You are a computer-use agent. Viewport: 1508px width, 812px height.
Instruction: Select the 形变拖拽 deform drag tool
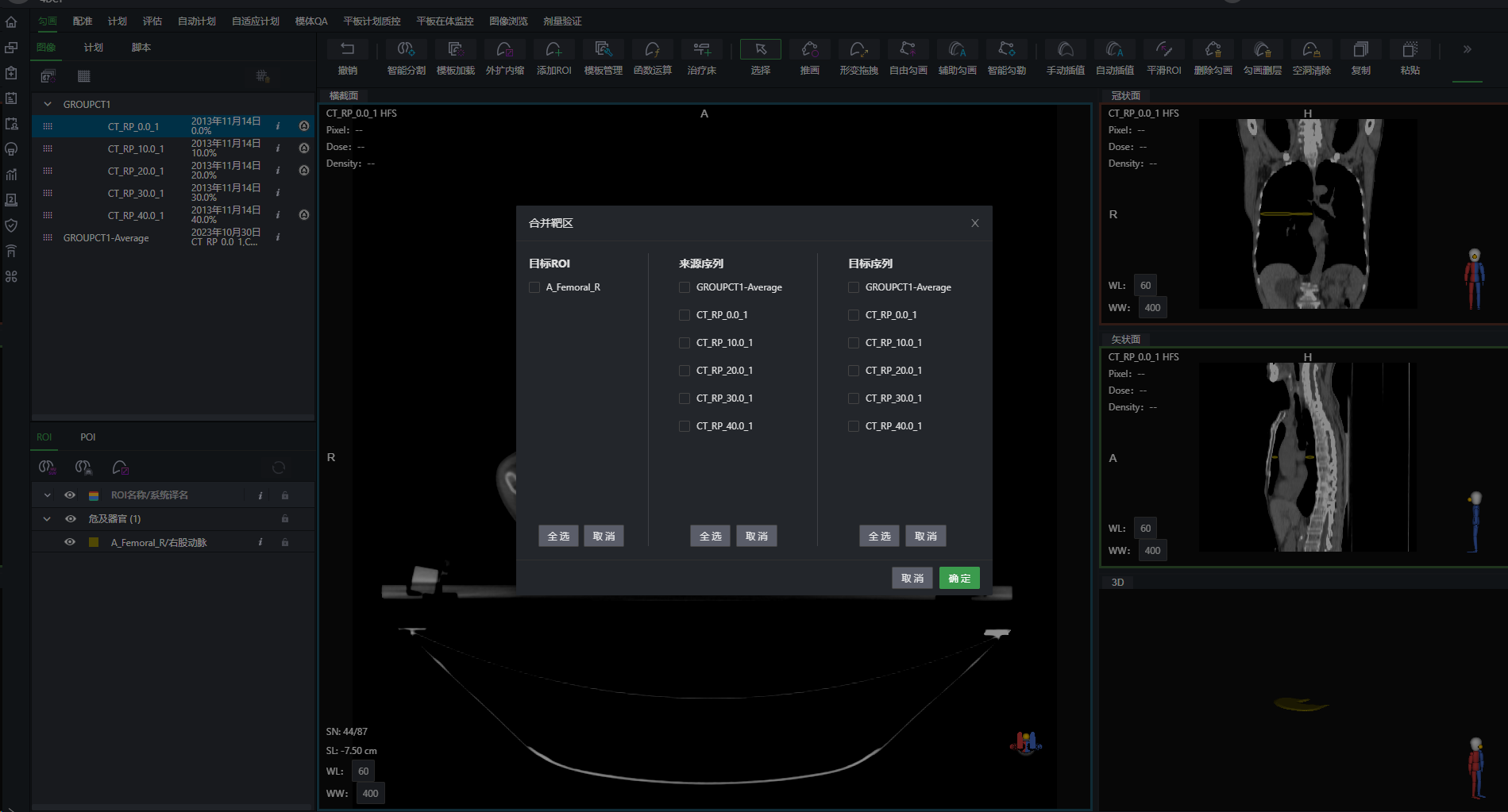coord(859,50)
